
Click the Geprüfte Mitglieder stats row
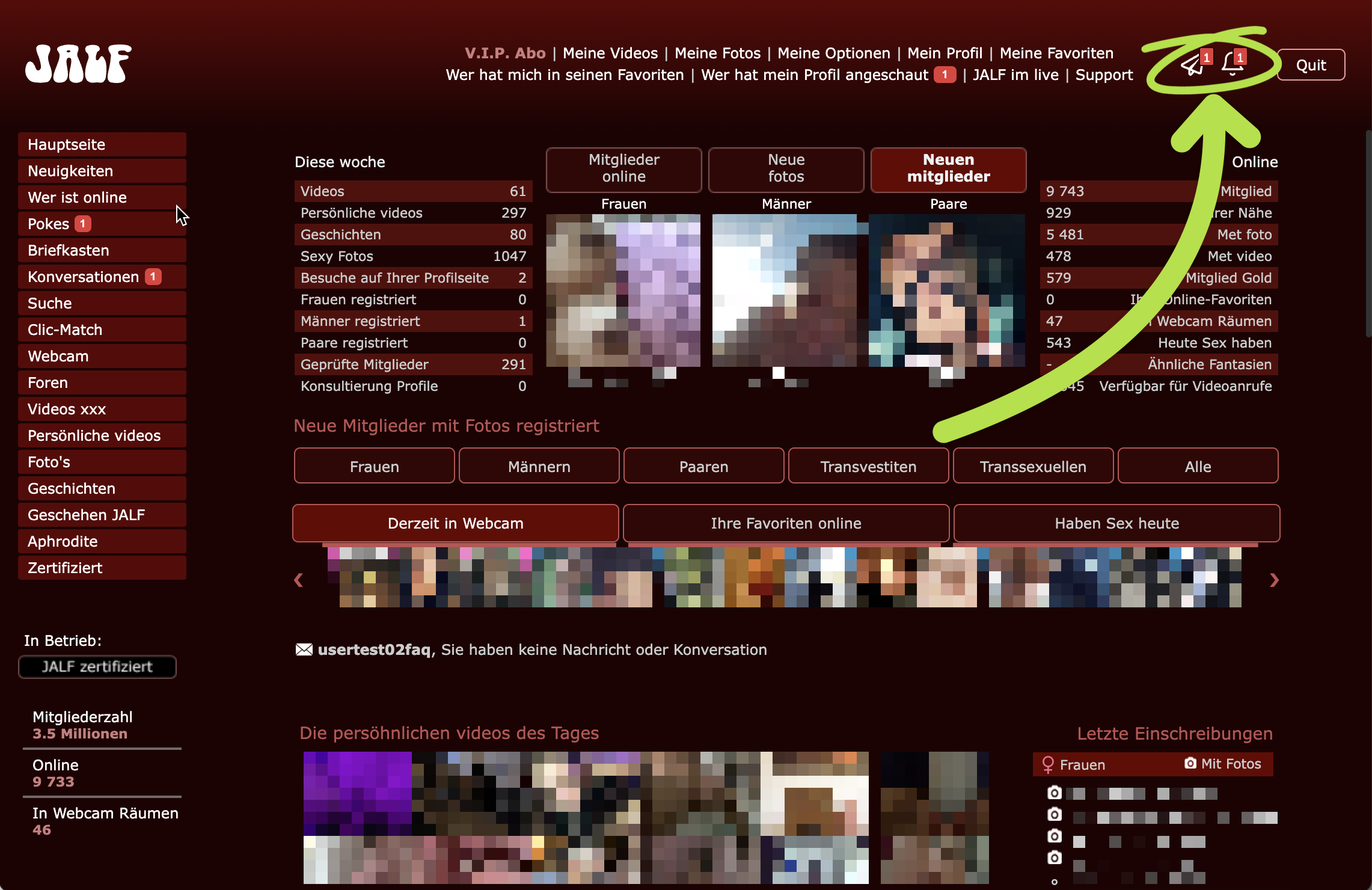(414, 364)
